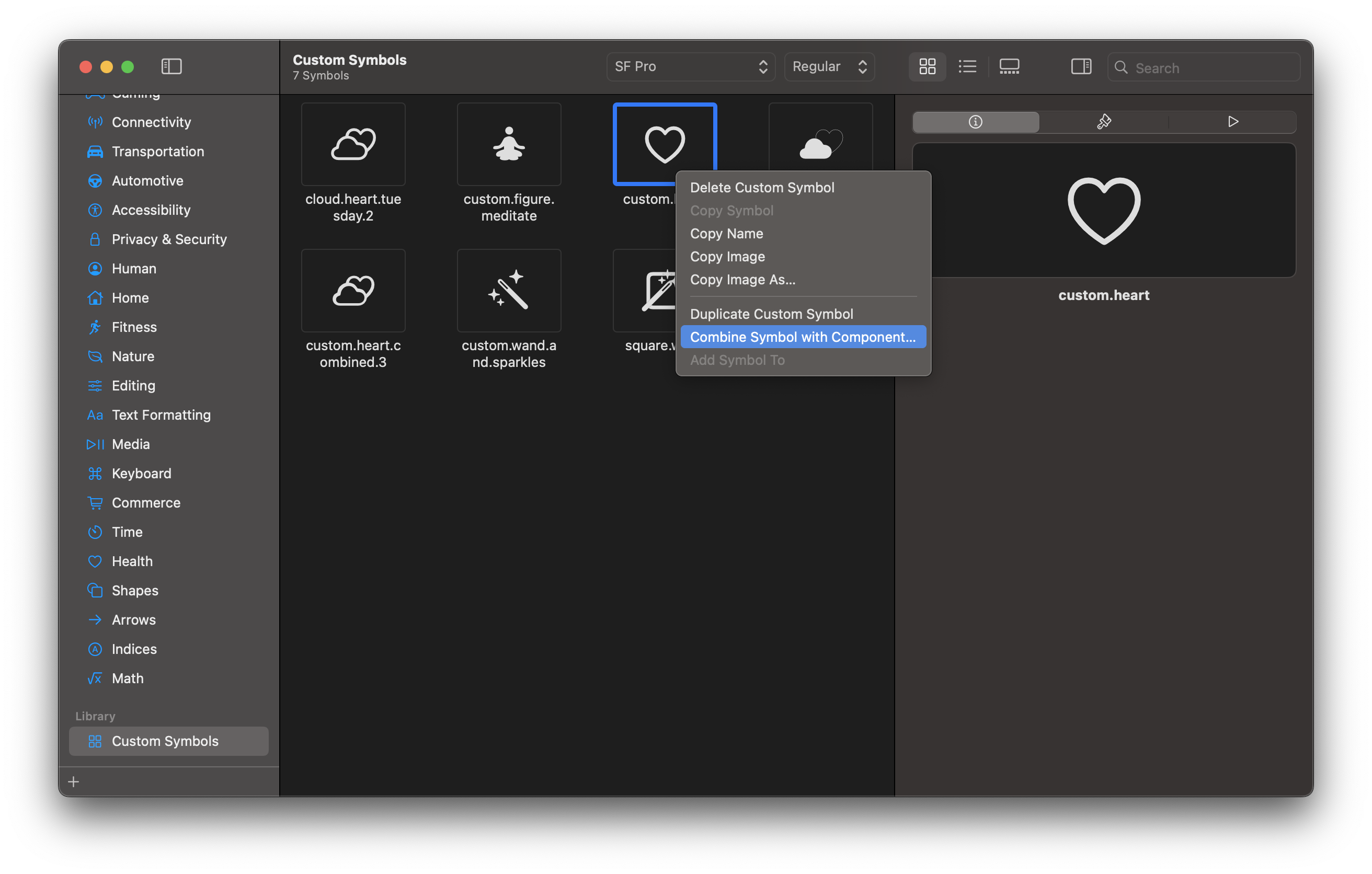Select the Transportation category
This screenshot has height=874, width=1372.
[158, 152]
